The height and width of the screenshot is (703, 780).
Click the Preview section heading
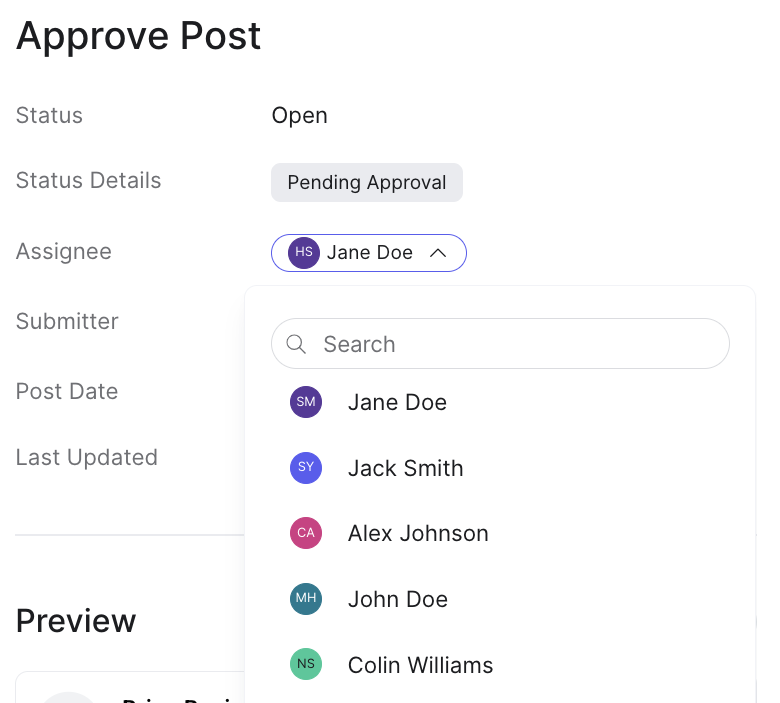(x=76, y=620)
